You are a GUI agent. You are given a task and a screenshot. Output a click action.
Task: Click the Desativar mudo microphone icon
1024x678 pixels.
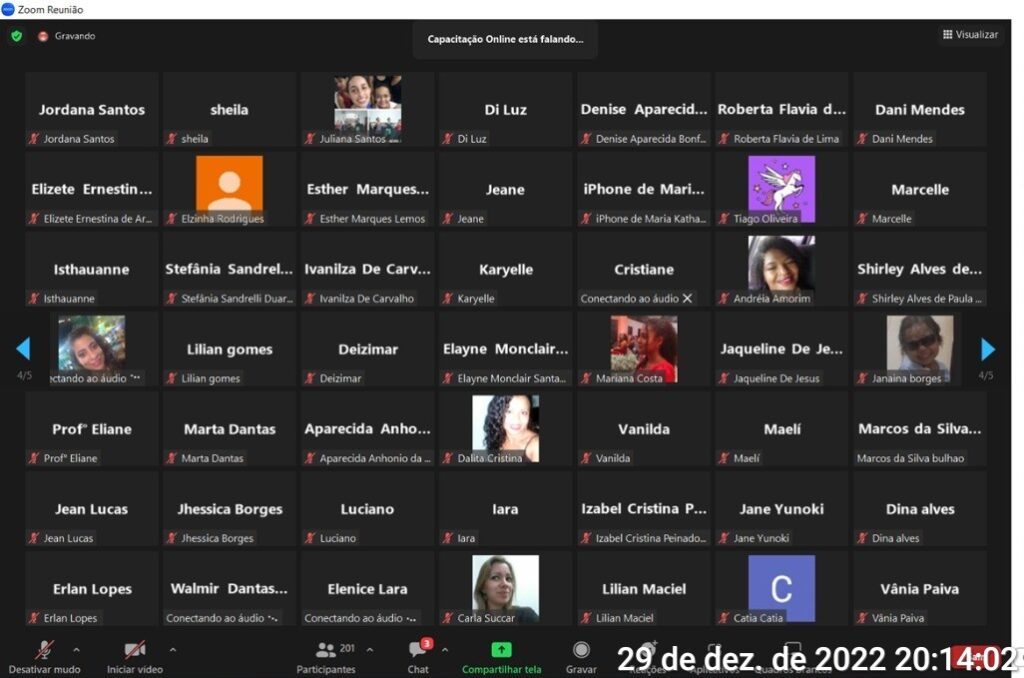click(x=44, y=650)
